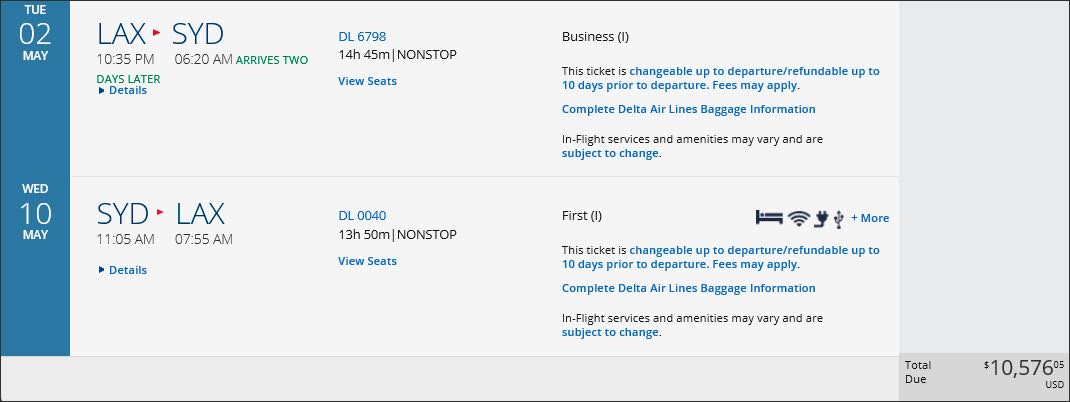Click the Total Due amount $10,576.05

click(1024, 369)
